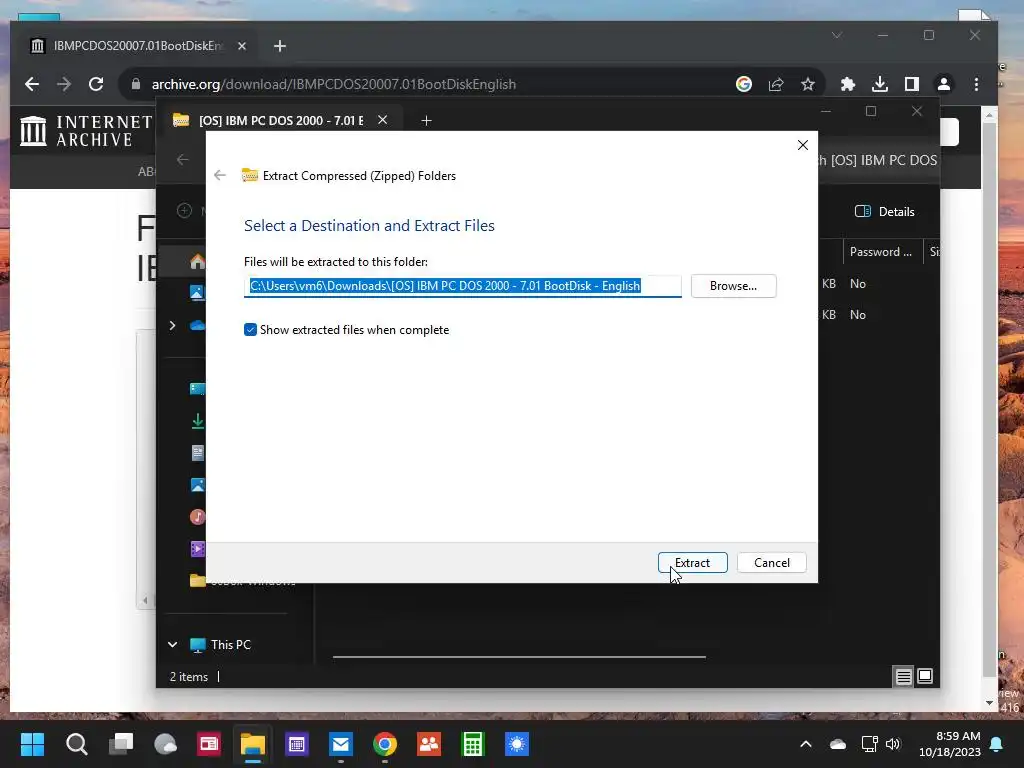Open Chrome three-dot menu
This screenshot has height=768, width=1024.
(976, 84)
